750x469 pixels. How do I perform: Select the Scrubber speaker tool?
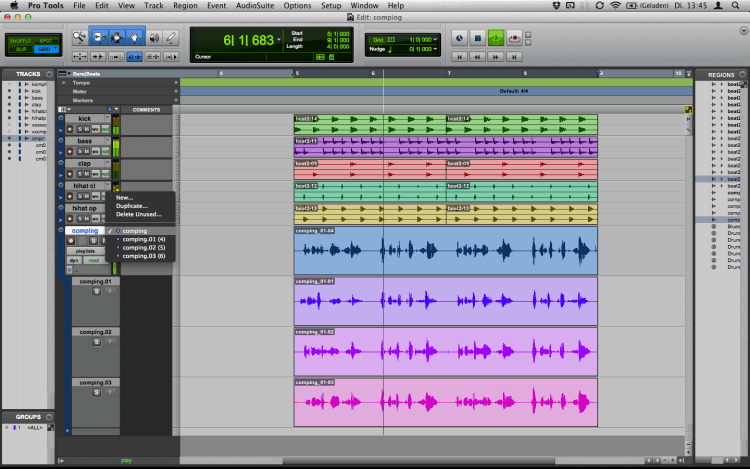point(154,37)
